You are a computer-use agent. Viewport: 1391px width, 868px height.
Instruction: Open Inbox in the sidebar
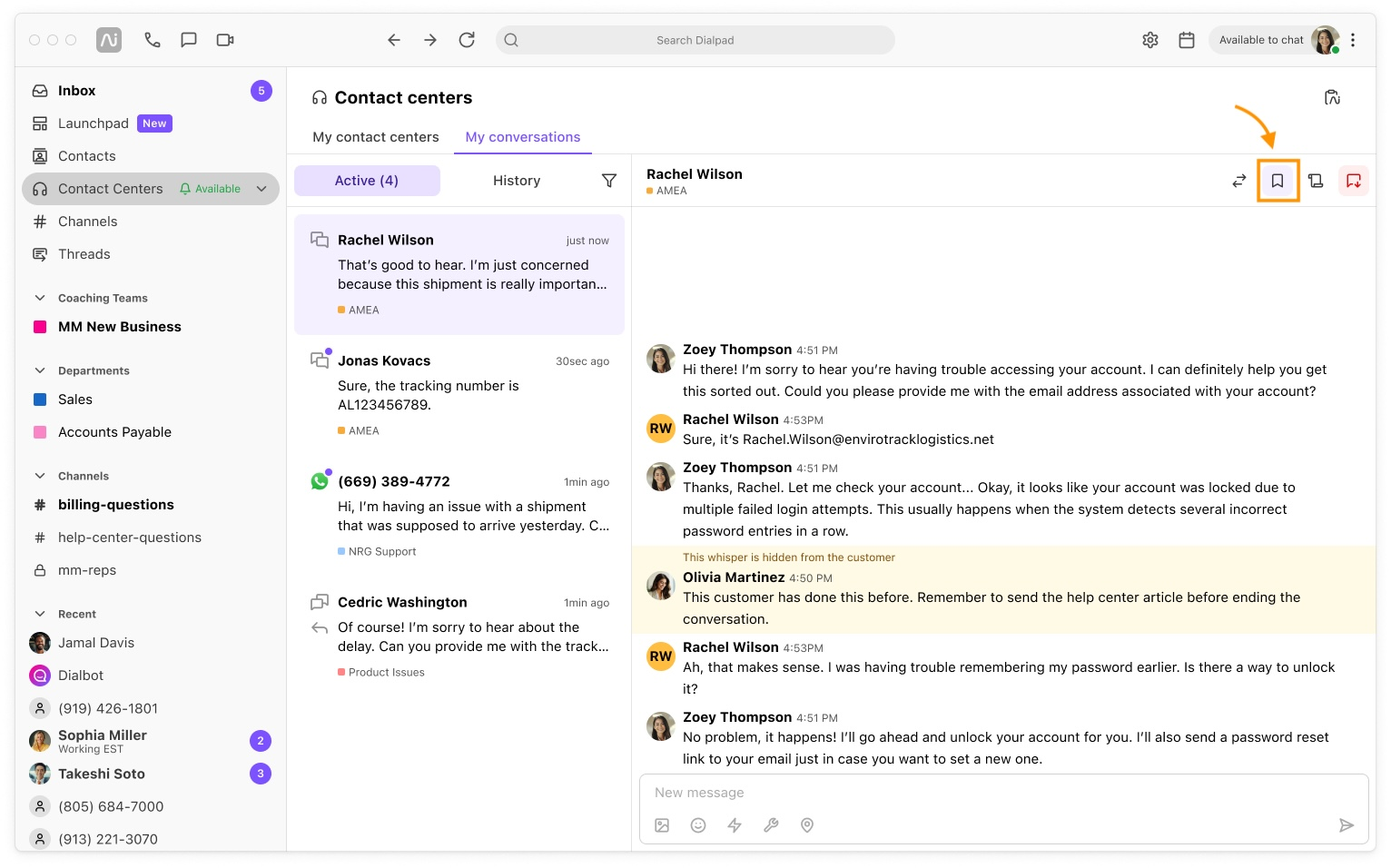[x=151, y=91]
